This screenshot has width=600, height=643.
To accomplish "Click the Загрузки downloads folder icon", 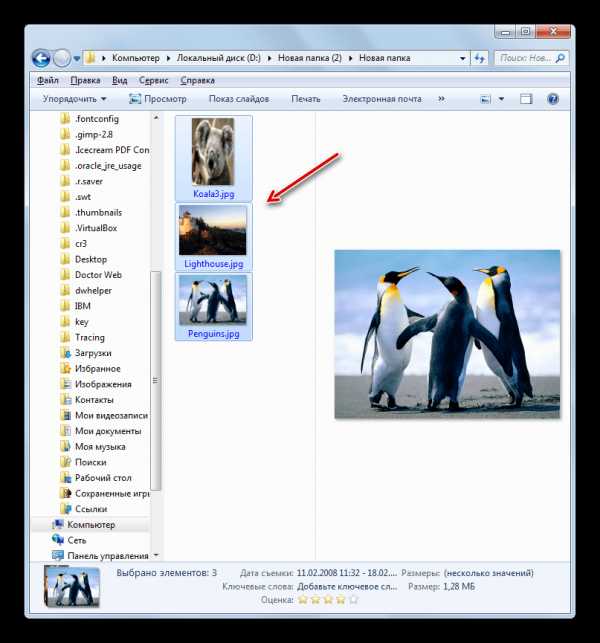I will 65,353.
